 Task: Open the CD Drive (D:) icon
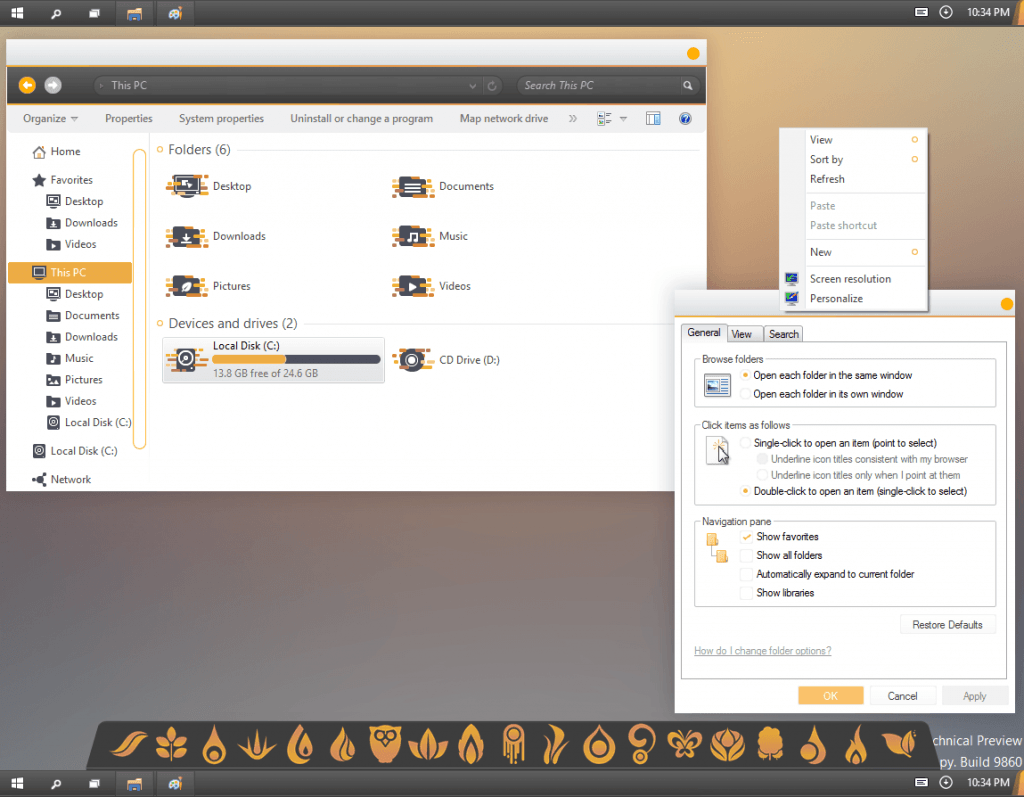click(x=412, y=360)
